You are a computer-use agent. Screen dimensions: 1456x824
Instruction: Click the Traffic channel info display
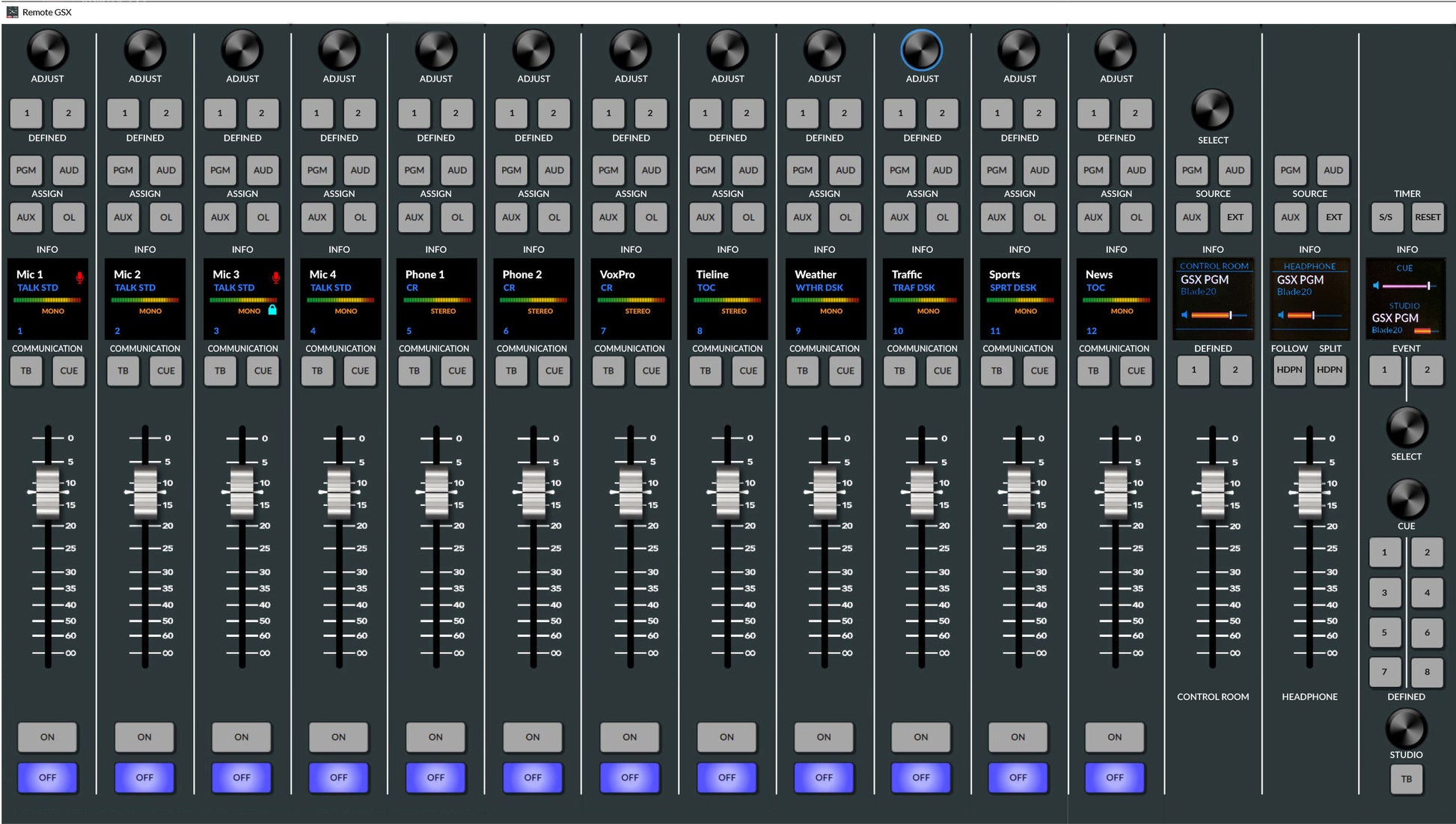922,299
